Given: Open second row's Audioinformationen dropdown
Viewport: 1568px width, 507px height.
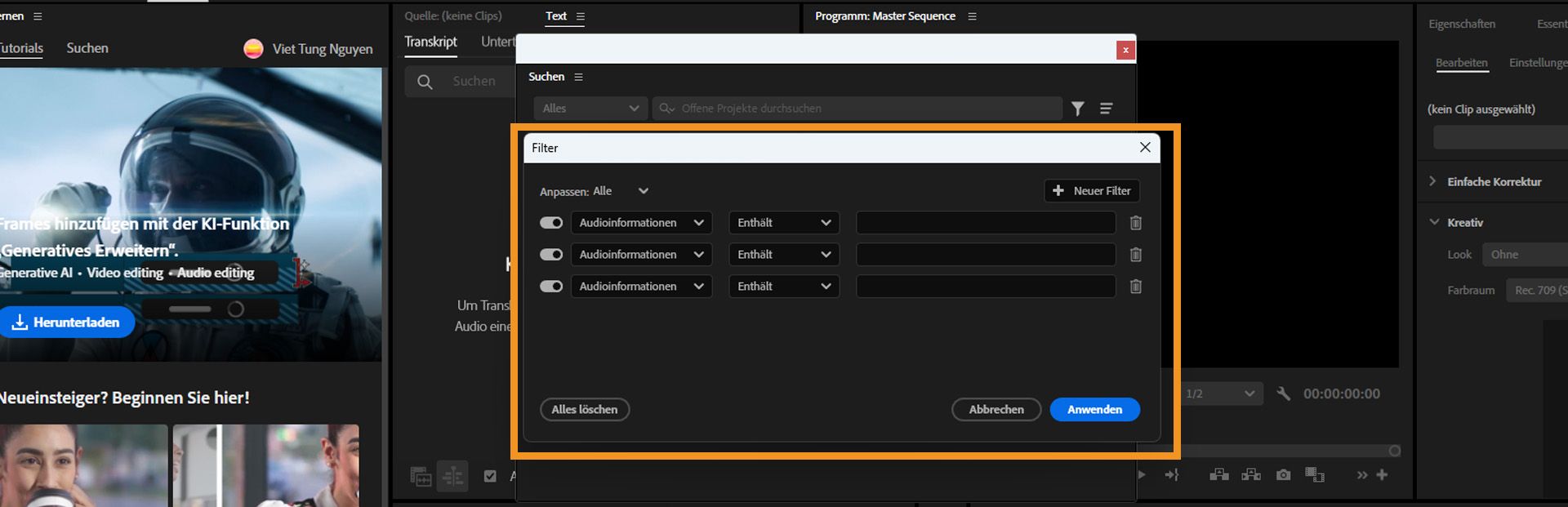Looking at the screenshot, I should 641,255.
